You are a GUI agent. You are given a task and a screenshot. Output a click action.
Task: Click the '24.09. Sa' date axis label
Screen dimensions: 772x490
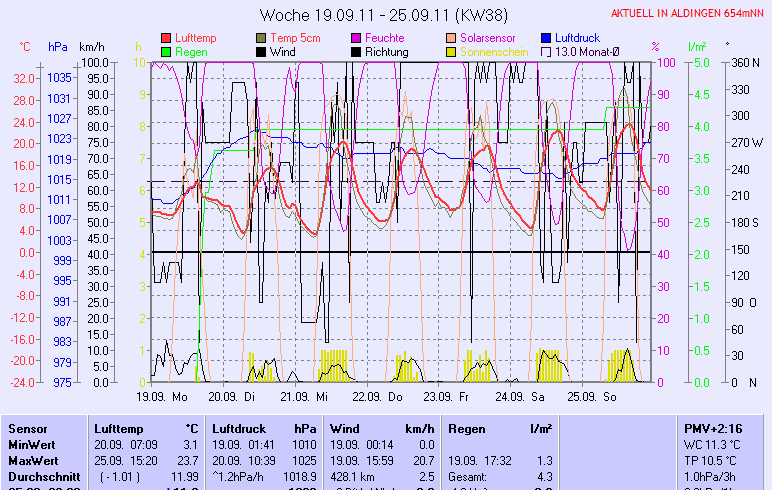pos(526,396)
